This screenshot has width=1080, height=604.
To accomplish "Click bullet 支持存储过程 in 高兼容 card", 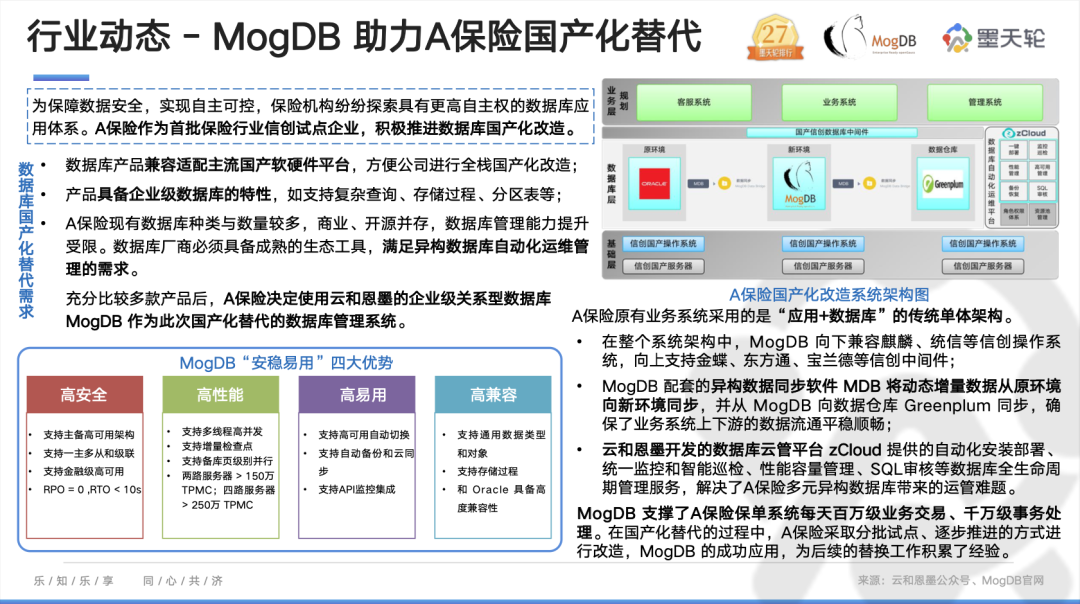I will pyautogui.click(x=488, y=472).
